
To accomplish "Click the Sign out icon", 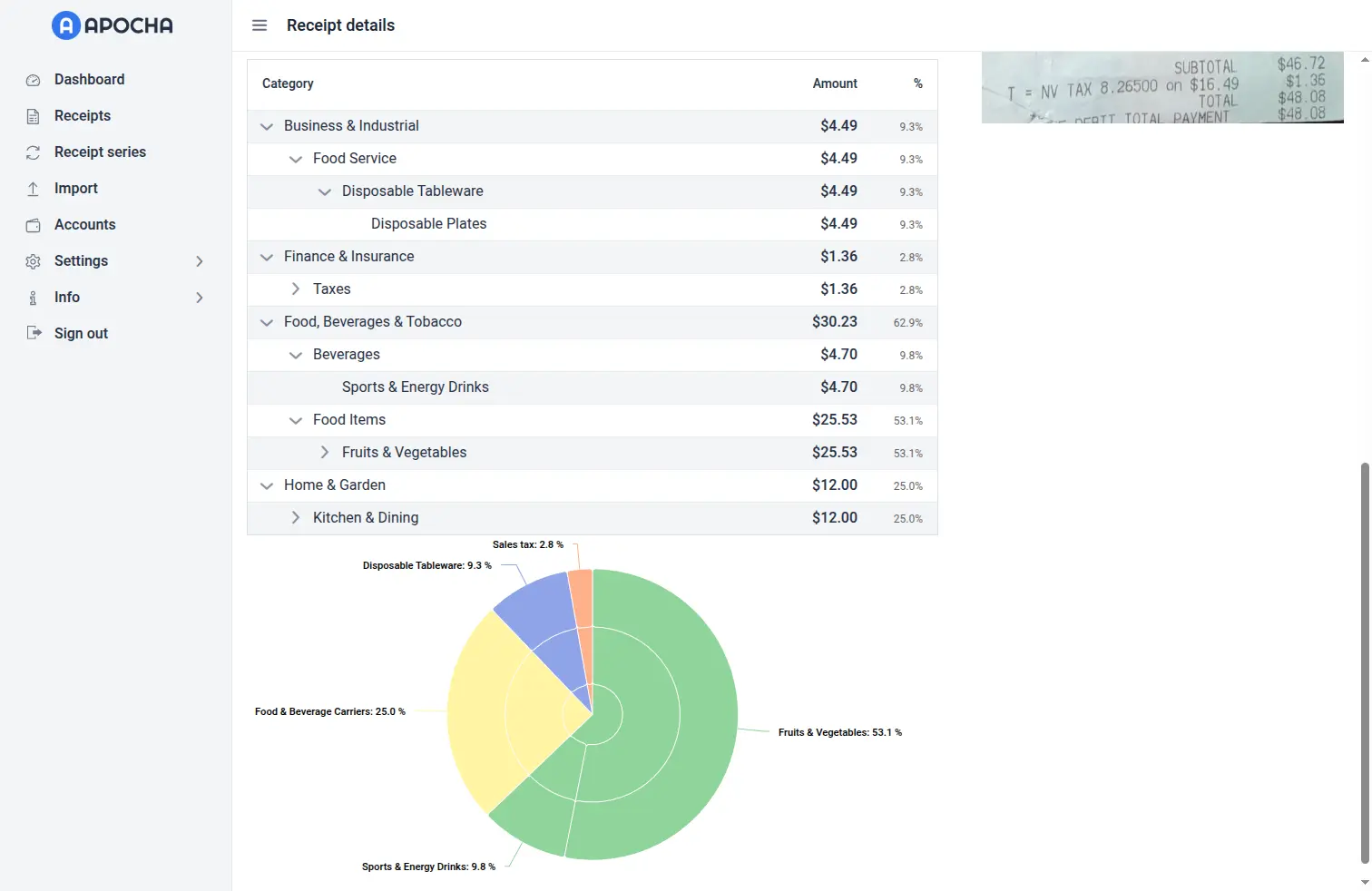I will [33, 333].
